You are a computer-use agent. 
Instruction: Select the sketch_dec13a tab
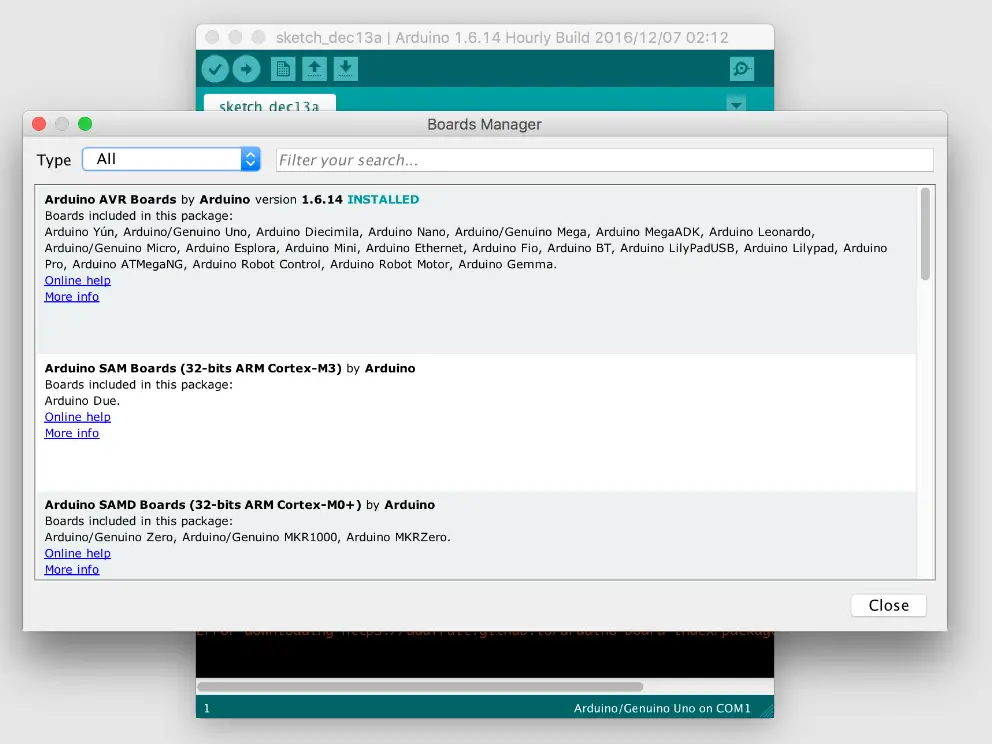270,104
